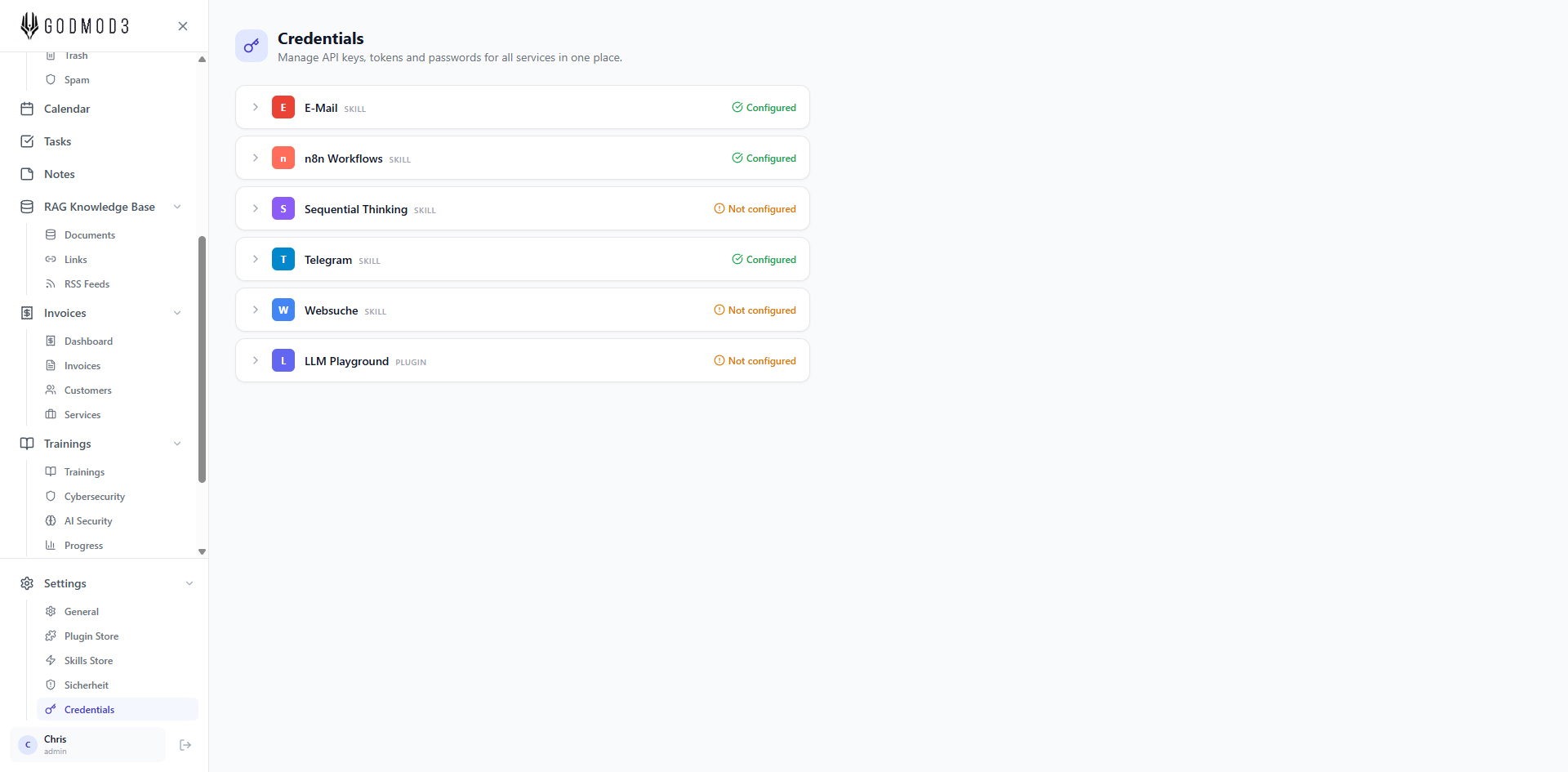Go to Customers under Invoices
This screenshot has height=772, width=1568.
87,390
